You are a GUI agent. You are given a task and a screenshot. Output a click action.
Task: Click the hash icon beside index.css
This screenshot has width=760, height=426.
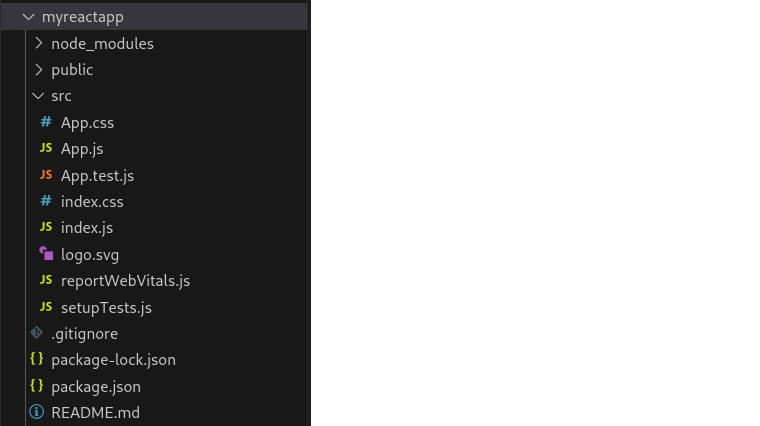(46, 201)
